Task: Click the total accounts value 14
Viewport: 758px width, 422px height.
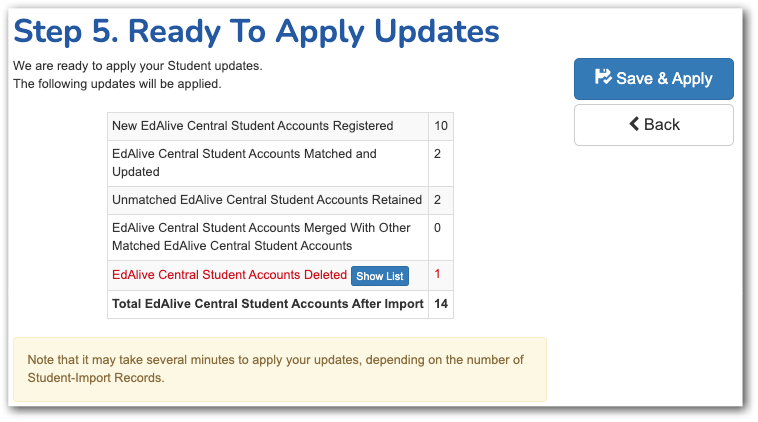Action: [441, 304]
